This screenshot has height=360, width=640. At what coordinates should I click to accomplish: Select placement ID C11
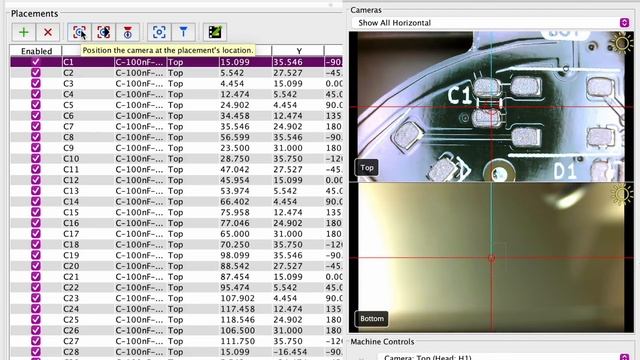click(x=71, y=169)
